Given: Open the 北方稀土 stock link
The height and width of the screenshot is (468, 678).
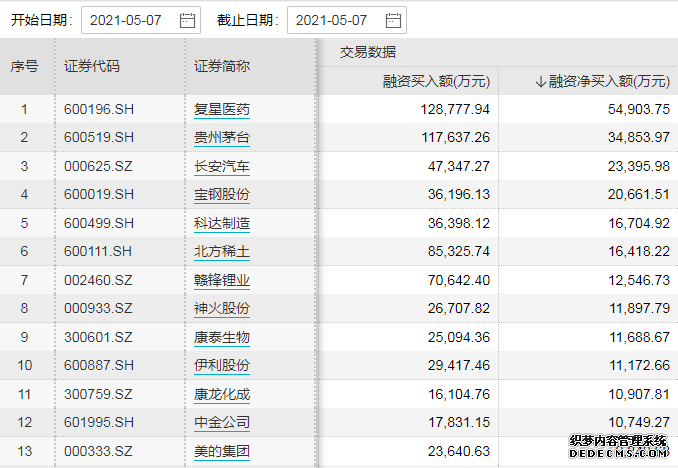Looking at the screenshot, I should [x=222, y=251].
